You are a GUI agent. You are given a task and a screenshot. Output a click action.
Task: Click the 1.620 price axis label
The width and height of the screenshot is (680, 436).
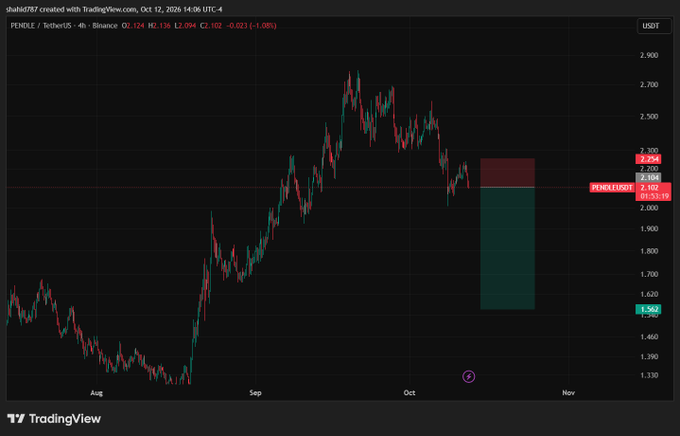click(649, 294)
